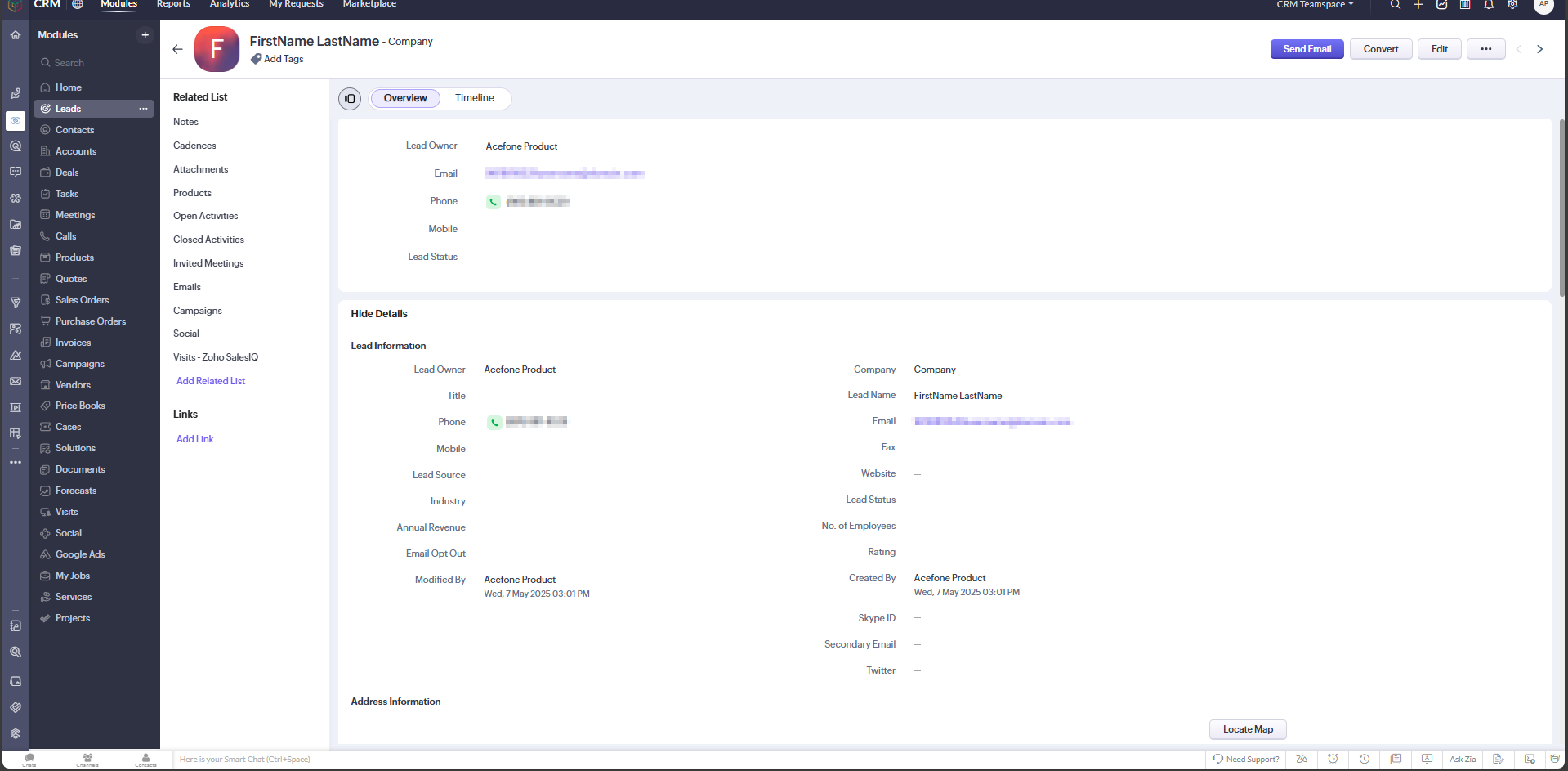Viewport: 1568px width, 771px height.
Task: Open Attachments in Related List
Action: click(200, 169)
